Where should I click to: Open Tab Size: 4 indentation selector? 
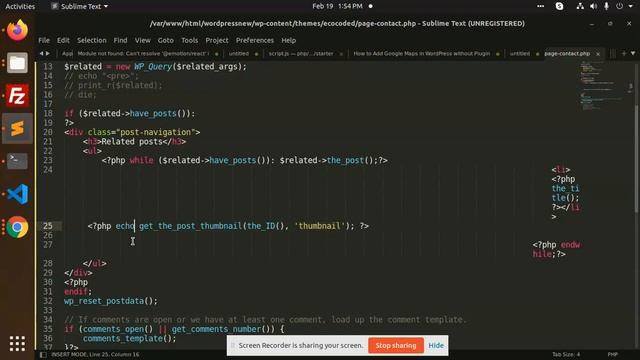[x=566, y=354]
